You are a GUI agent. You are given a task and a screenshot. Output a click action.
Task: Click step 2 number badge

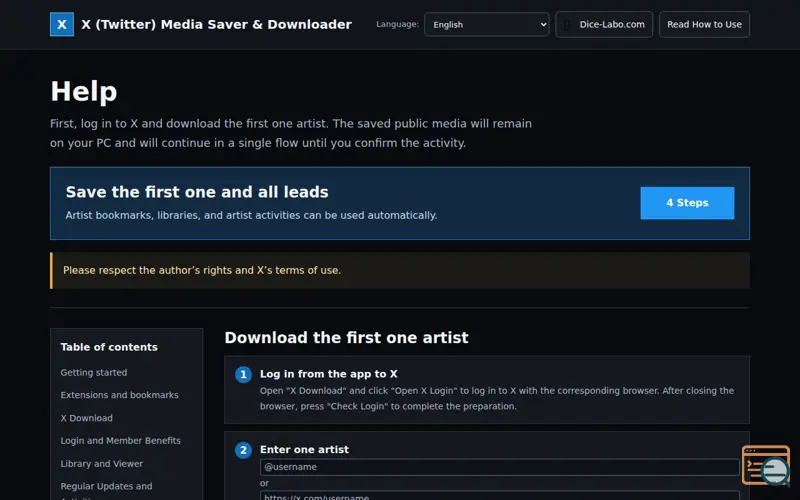click(x=243, y=451)
